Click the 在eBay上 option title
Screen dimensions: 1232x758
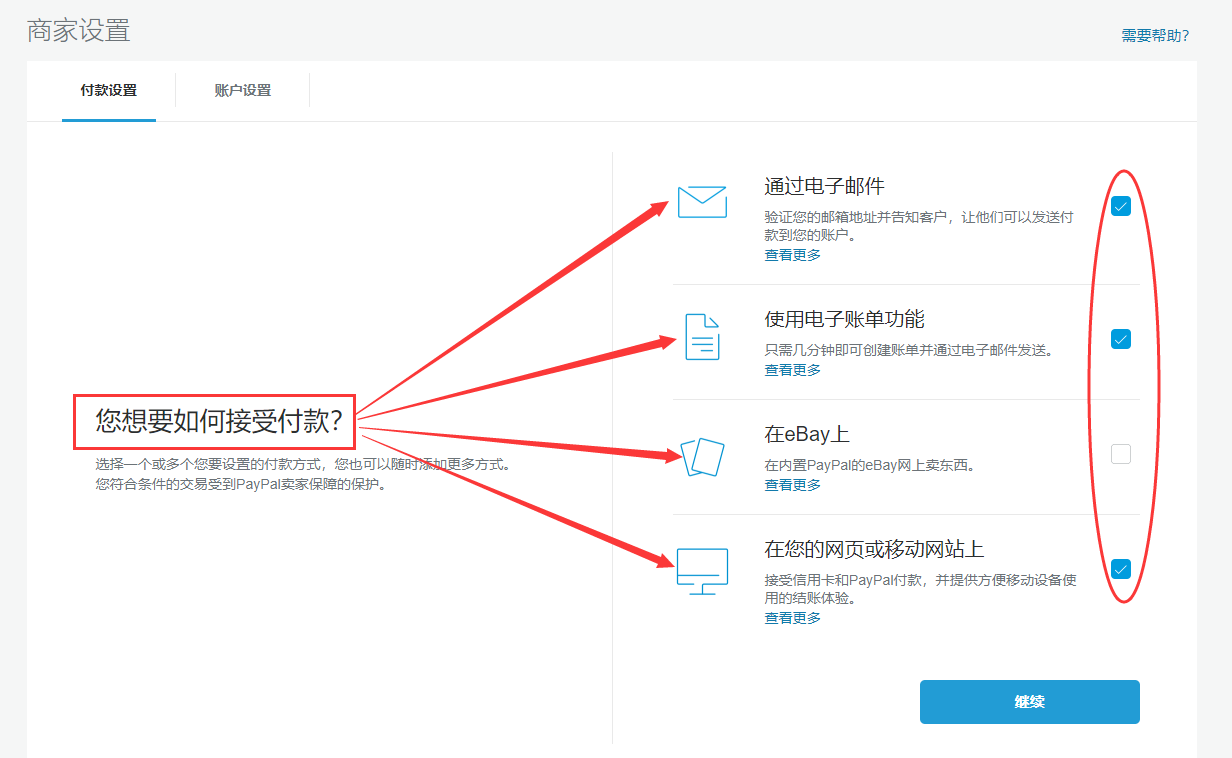click(806, 435)
